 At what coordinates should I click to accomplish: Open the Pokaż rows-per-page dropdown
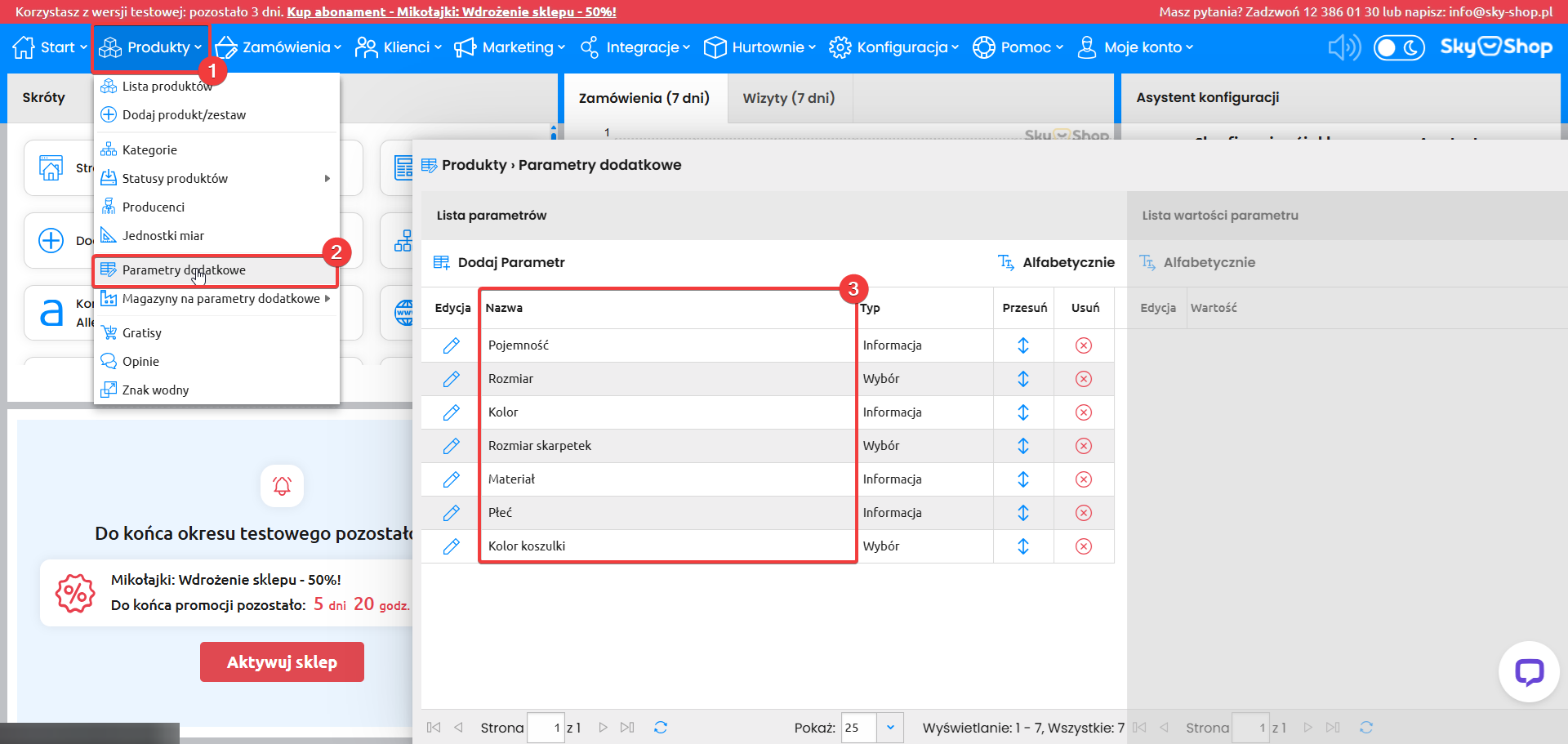[889, 727]
